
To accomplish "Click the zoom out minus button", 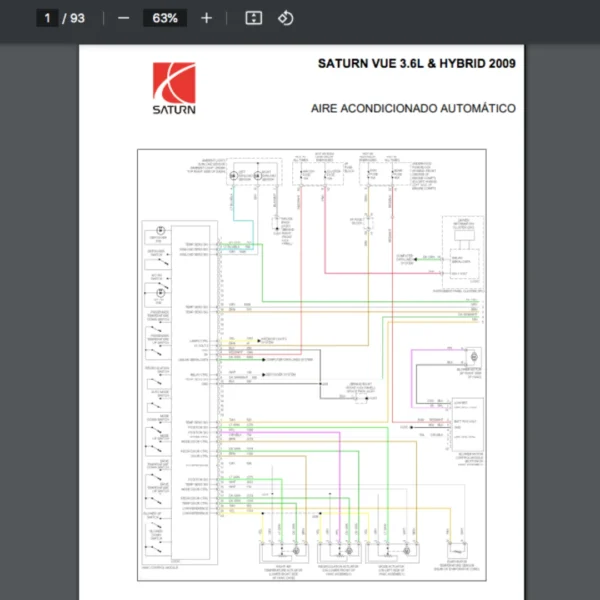I will click(x=123, y=18).
